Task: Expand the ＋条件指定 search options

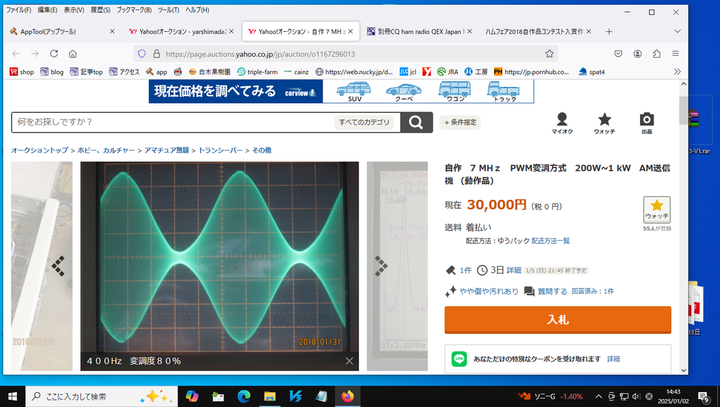Action: click(460, 122)
